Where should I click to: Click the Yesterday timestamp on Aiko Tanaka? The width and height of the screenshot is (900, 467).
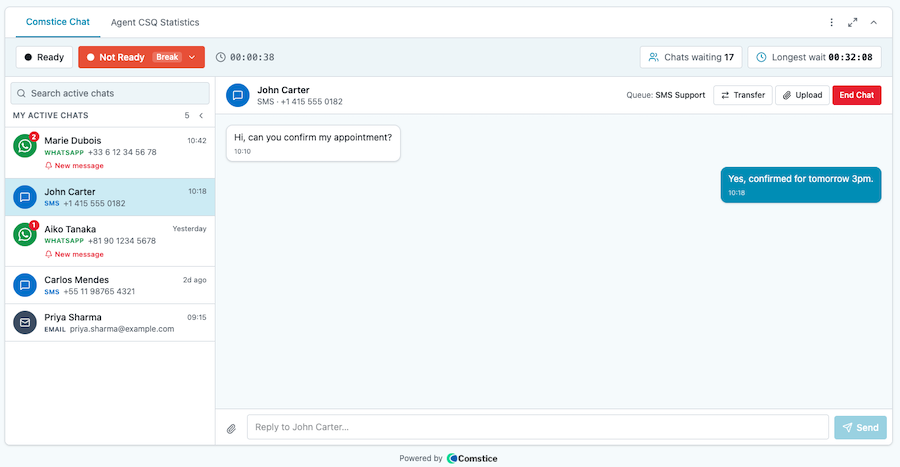(189, 228)
